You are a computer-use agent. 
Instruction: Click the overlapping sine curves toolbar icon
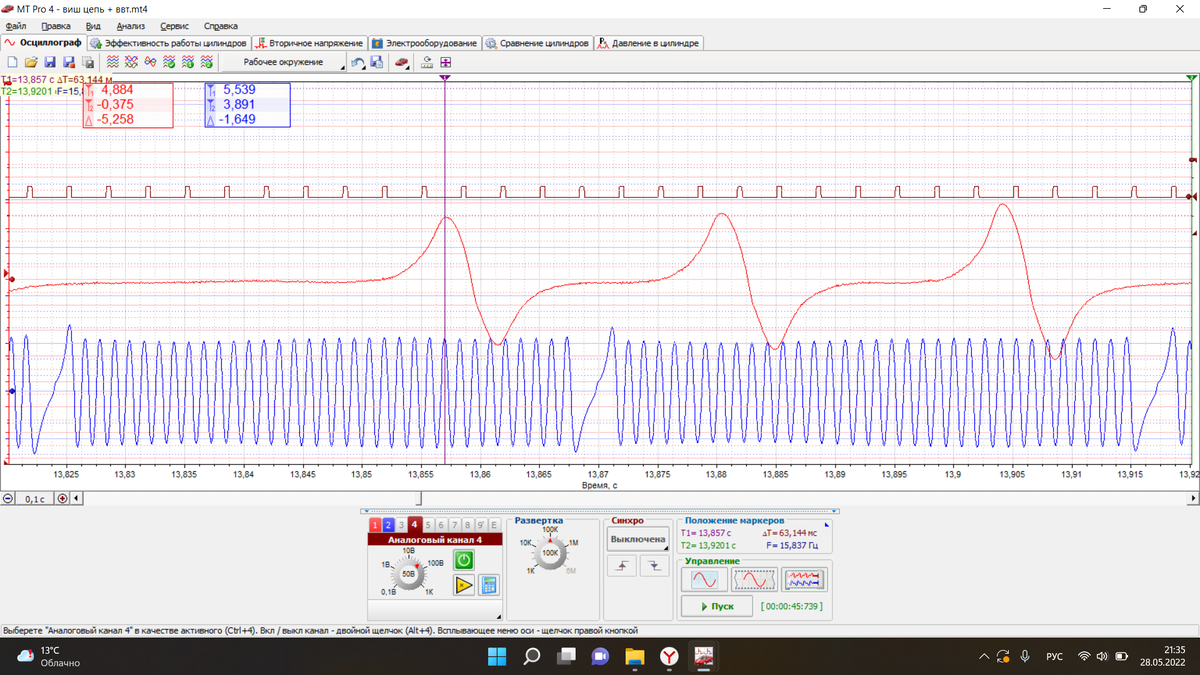[150, 62]
